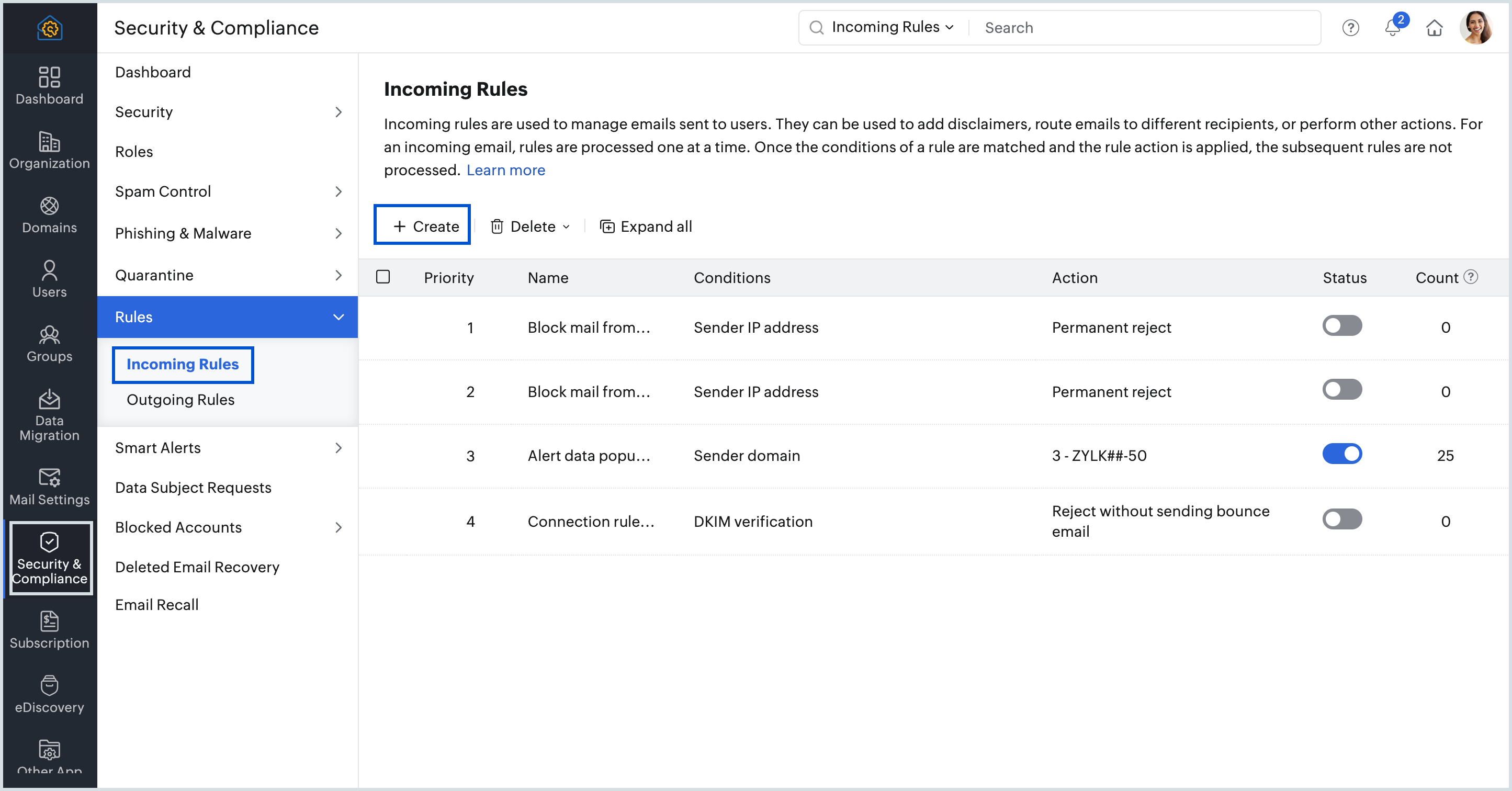
Task: Open the user profile avatar
Action: 1475,28
